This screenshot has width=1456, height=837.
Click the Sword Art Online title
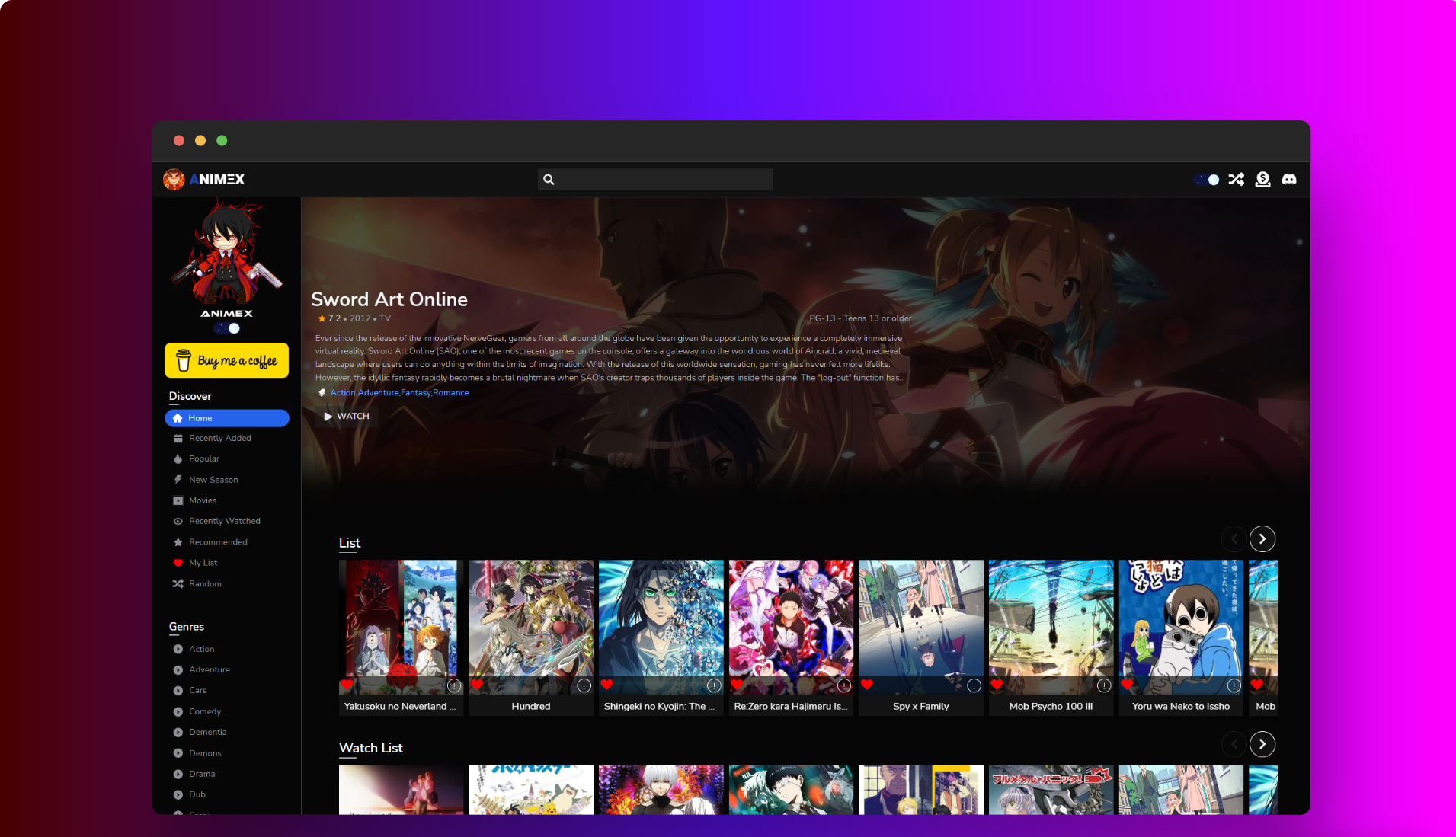pyautogui.click(x=389, y=299)
